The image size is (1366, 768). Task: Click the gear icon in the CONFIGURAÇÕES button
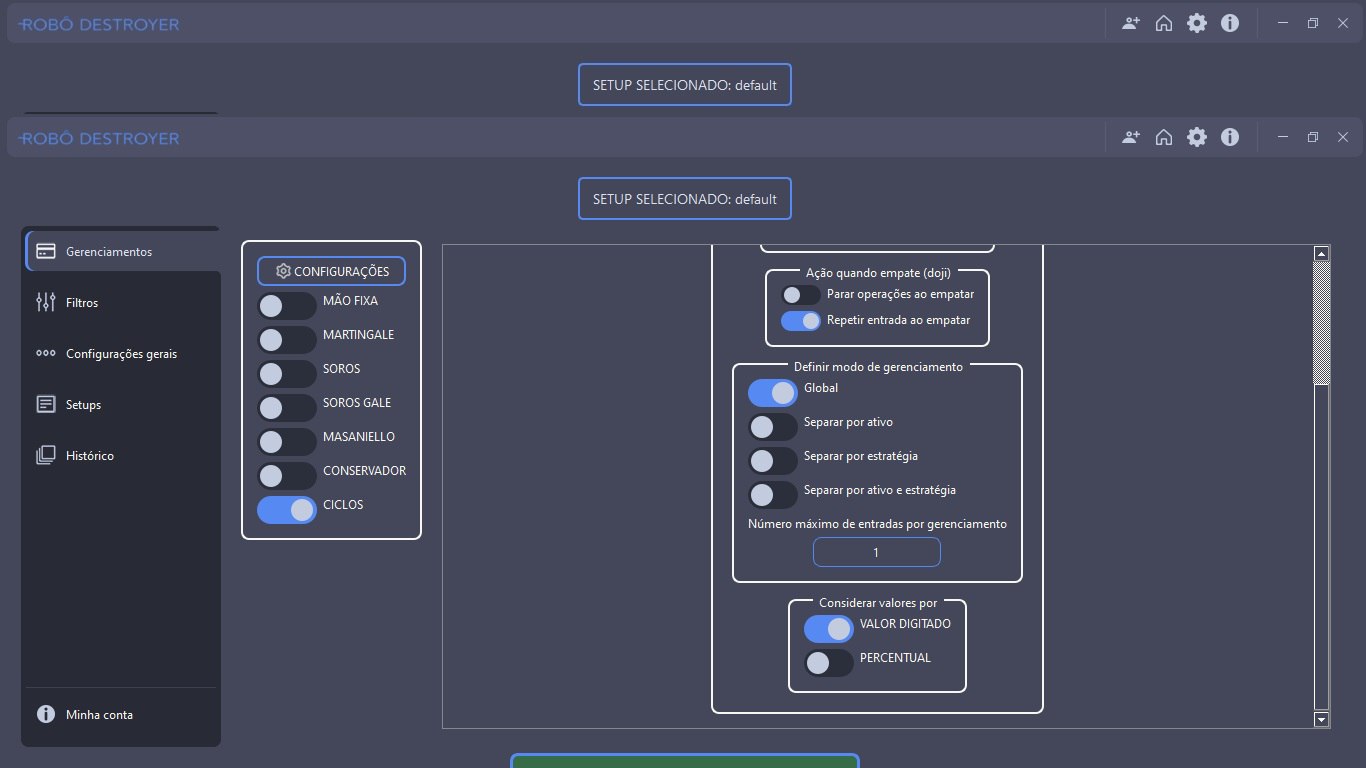pyautogui.click(x=283, y=271)
